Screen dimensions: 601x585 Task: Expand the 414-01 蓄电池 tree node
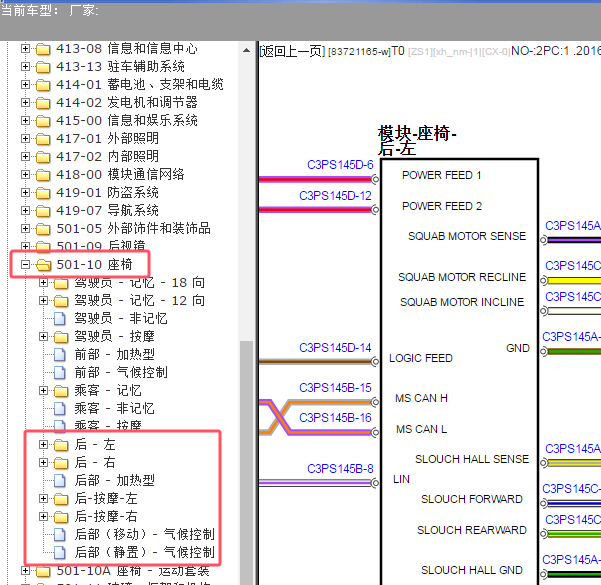(25, 84)
